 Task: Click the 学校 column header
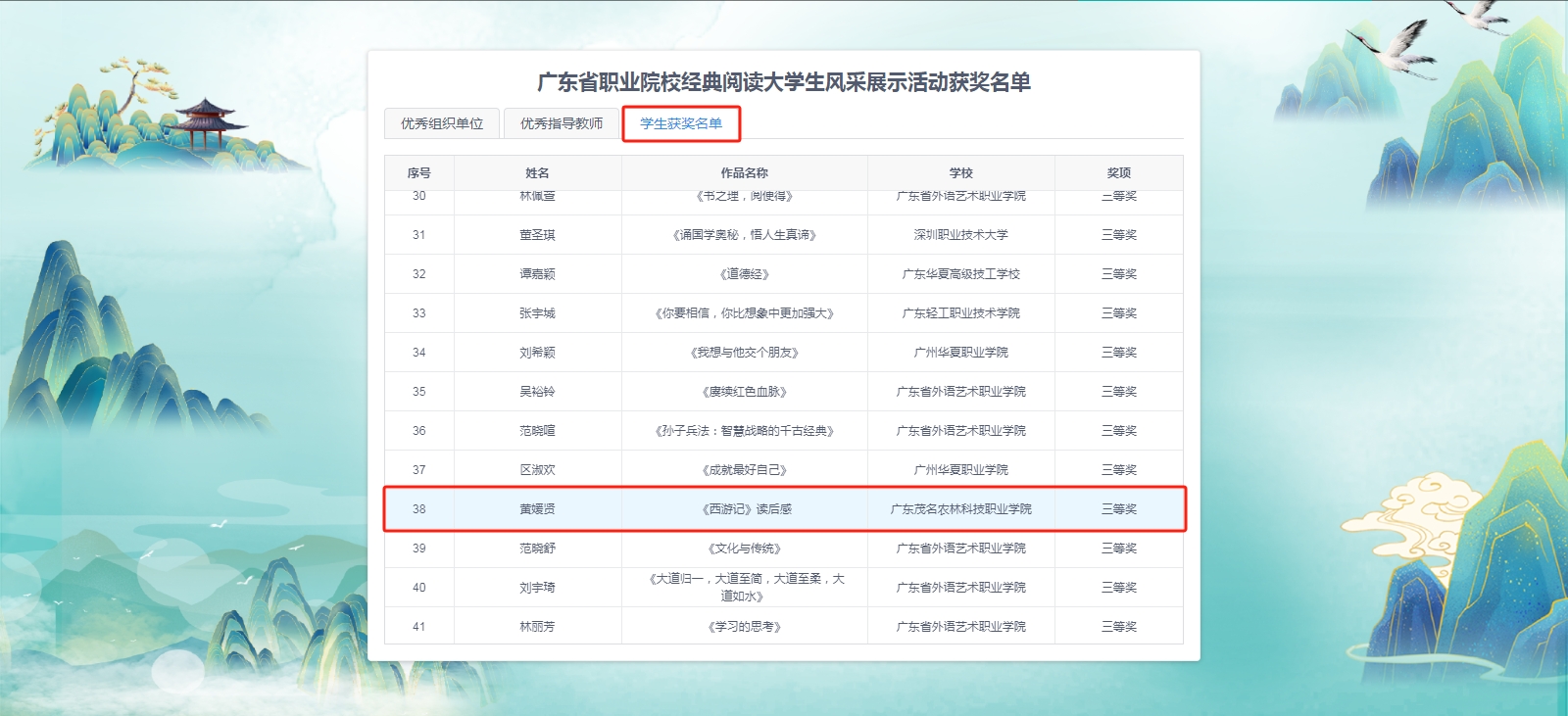tap(961, 172)
